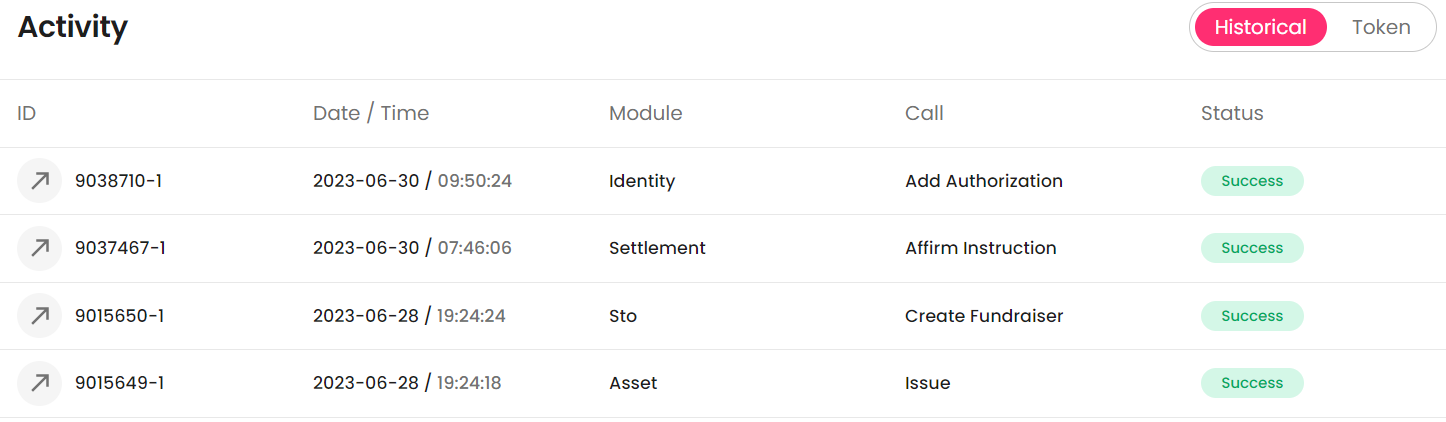Open arrow icon for transaction 9037467-1
This screenshot has height=422, width=1446.
40,248
